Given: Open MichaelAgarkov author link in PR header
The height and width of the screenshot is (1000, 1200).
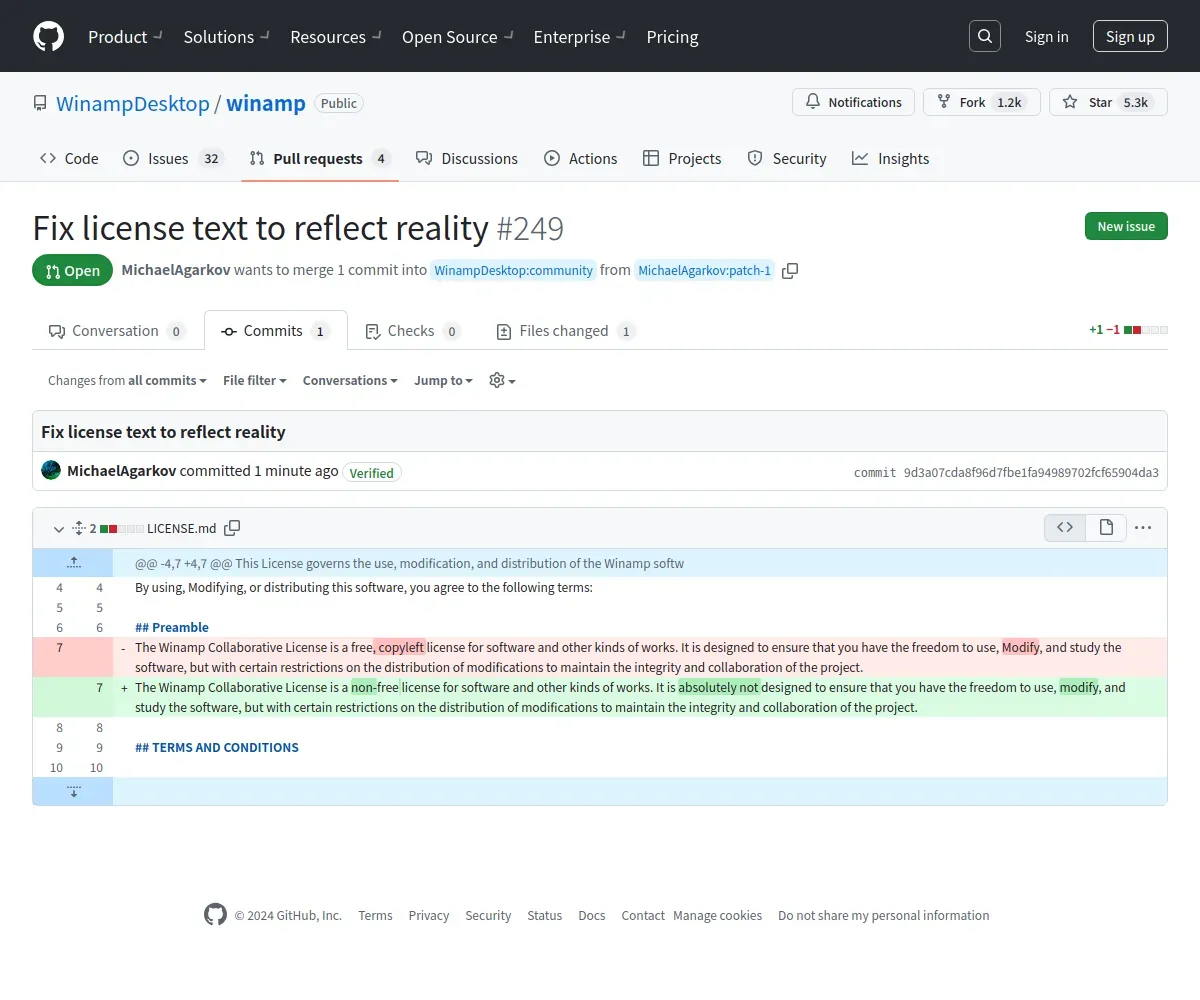Looking at the screenshot, I should point(176,270).
